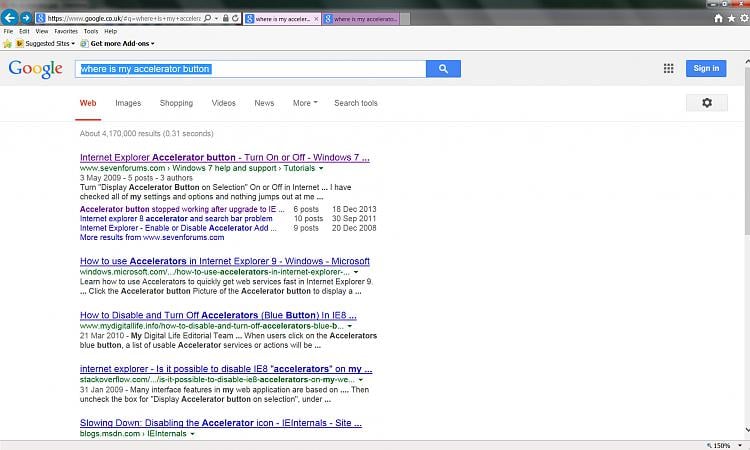Open 'How to use Accelerators in Internet Explorer 9' result

[225, 261]
